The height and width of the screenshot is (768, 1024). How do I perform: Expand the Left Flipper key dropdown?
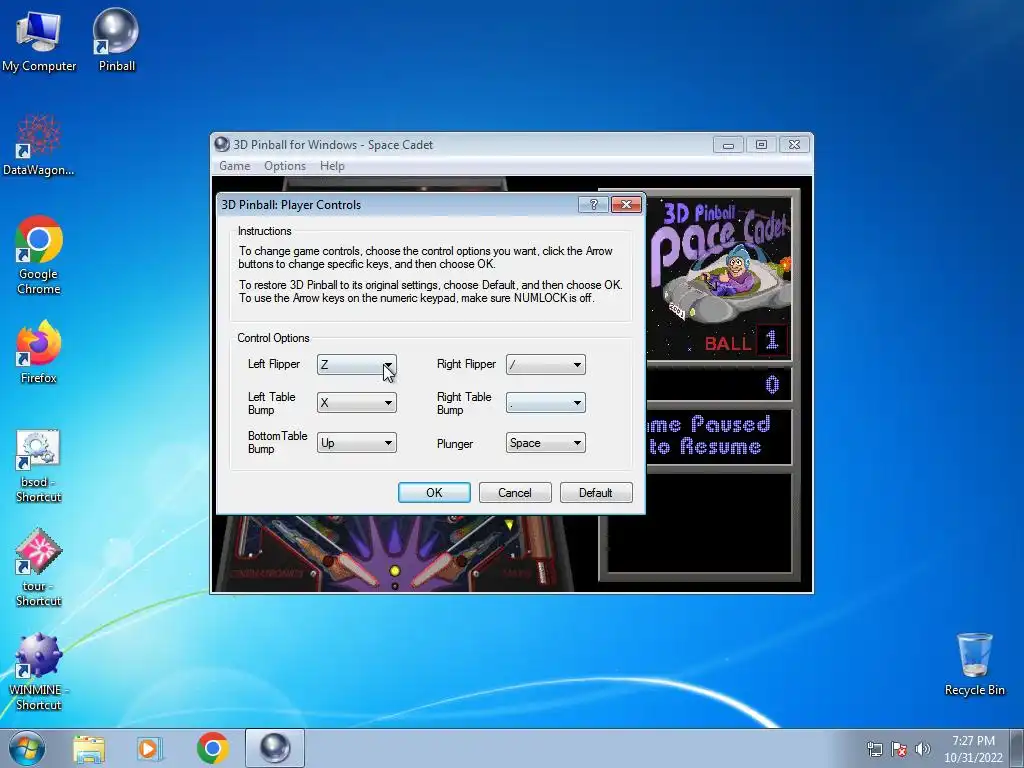coord(357,364)
